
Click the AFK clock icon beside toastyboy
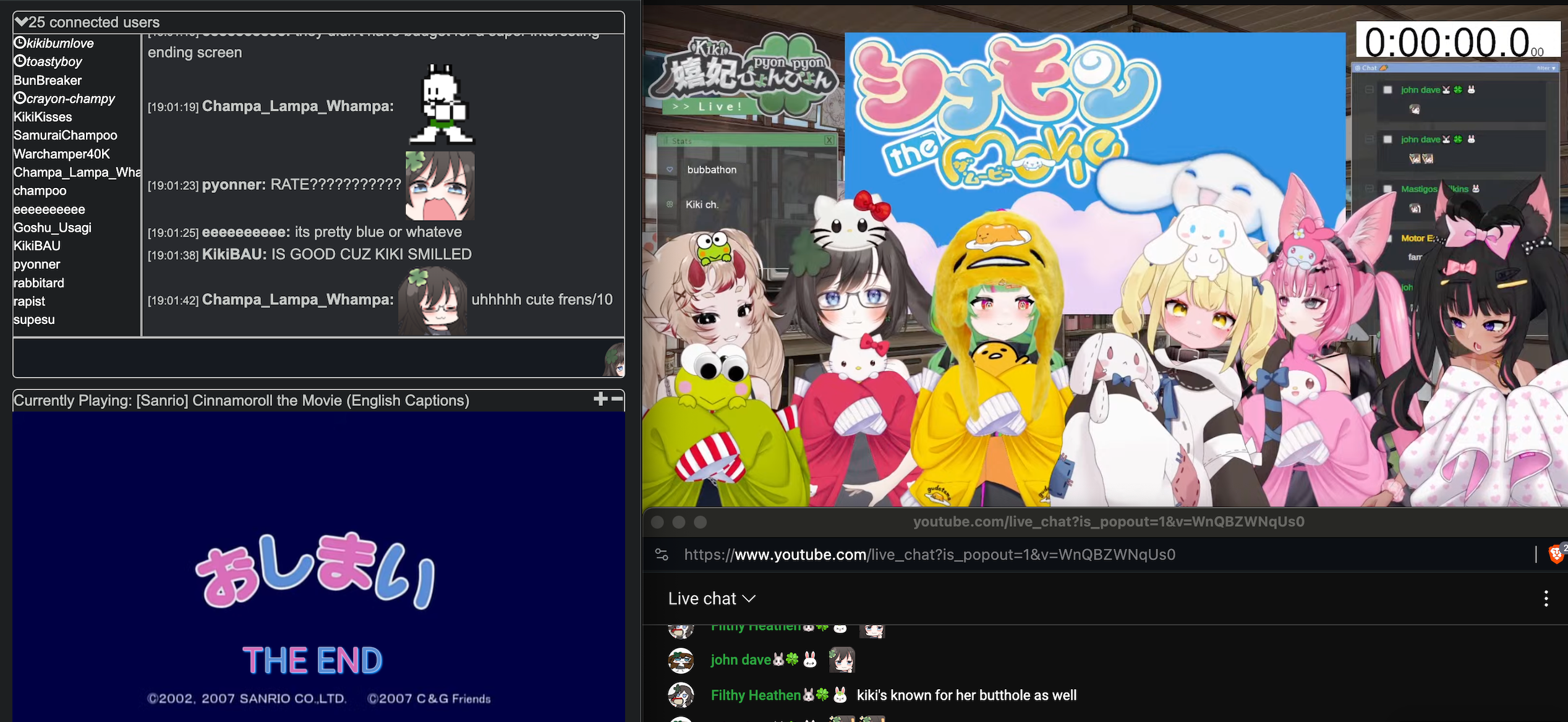point(20,61)
